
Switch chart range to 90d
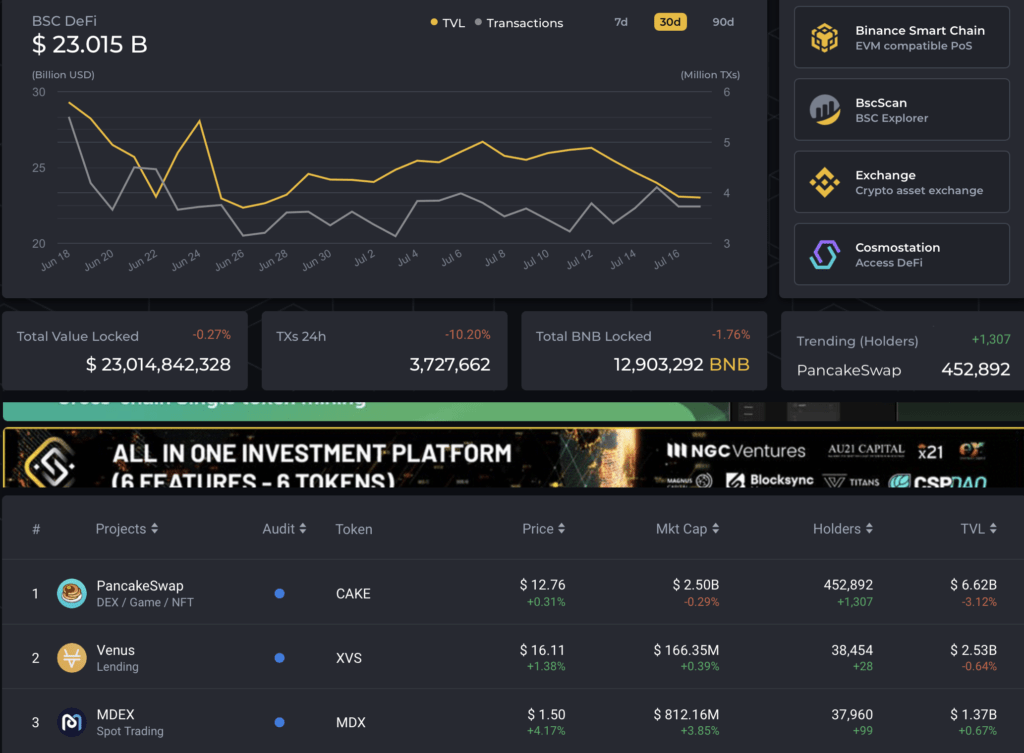(723, 22)
